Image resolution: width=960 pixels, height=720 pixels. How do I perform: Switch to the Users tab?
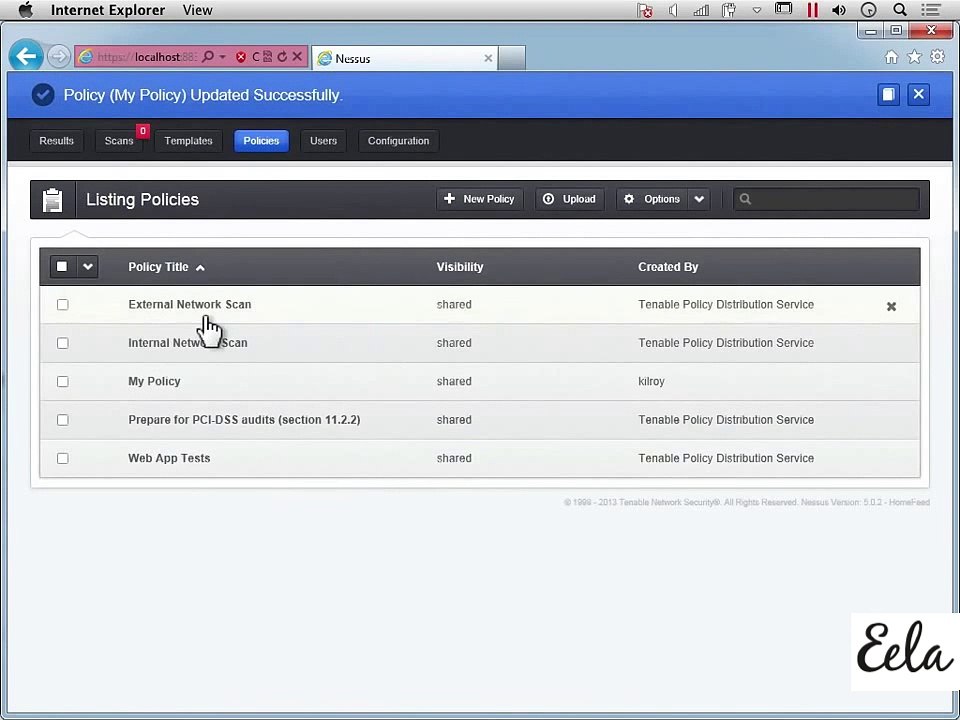(x=323, y=141)
